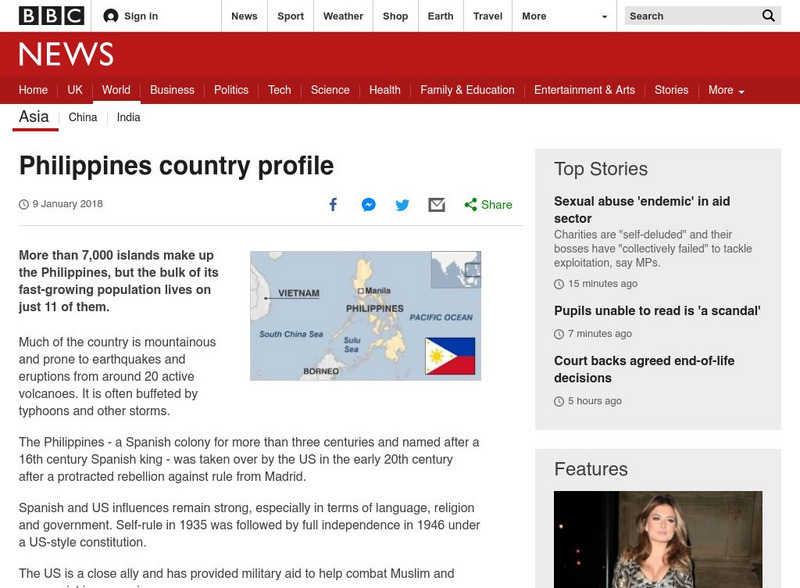Screen dimensions: 800x588
Task: Switch to the India tab
Action: pos(131,117)
